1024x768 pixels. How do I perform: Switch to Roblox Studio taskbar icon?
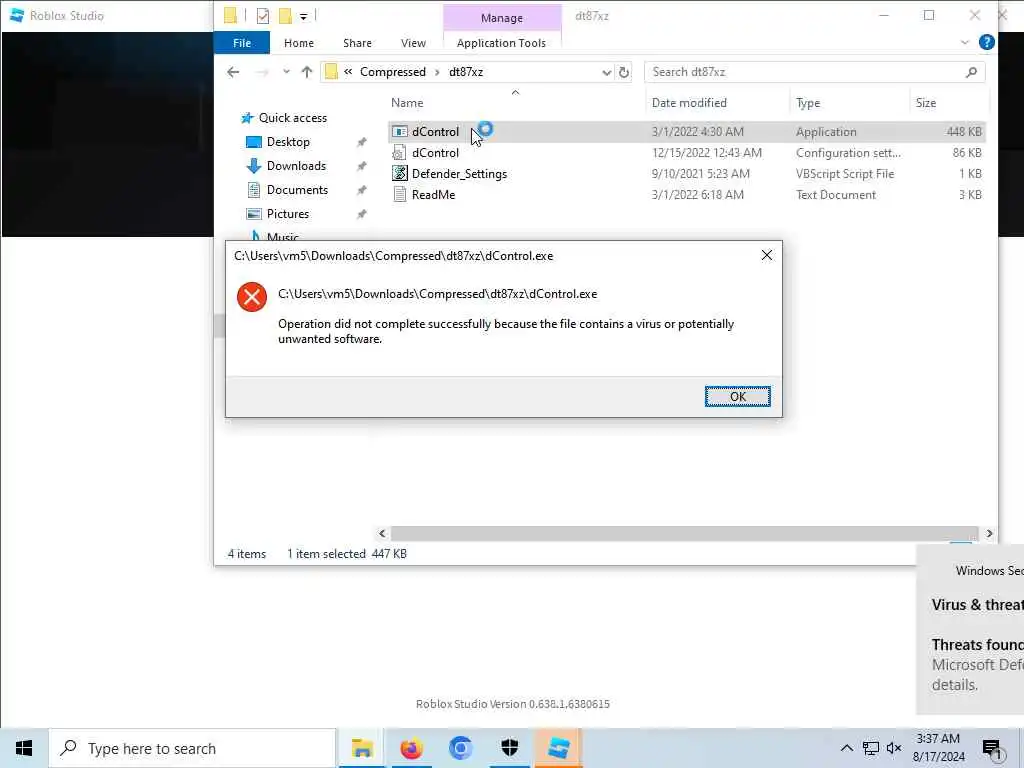[x=558, y=748]
